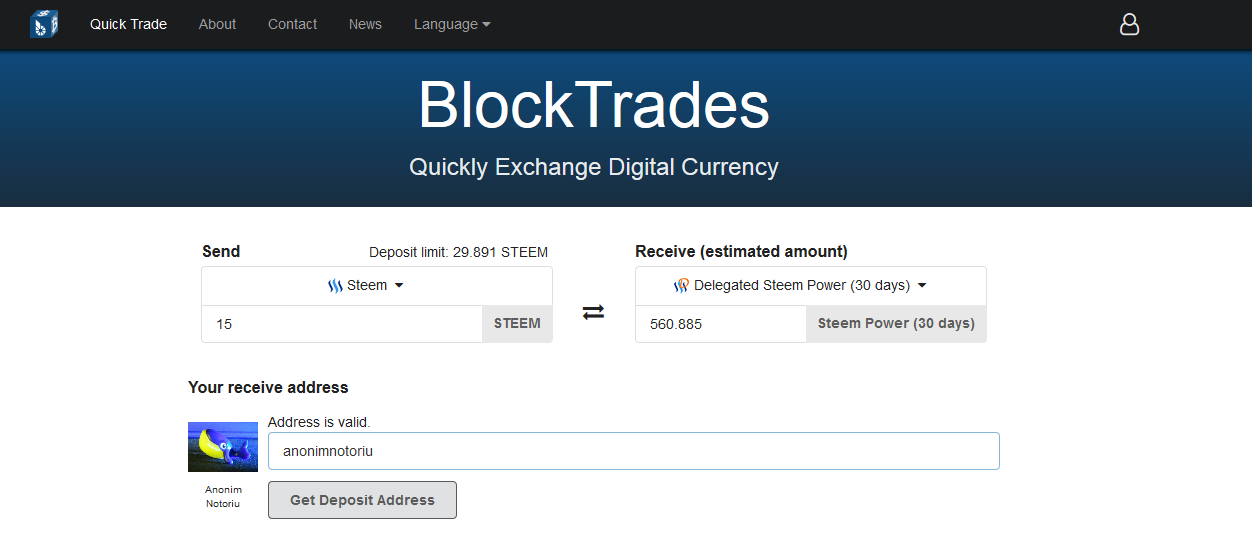Click the Your receive address heading
The height and width of the screenshot is (538, 1252).
[x=268, y=388]
